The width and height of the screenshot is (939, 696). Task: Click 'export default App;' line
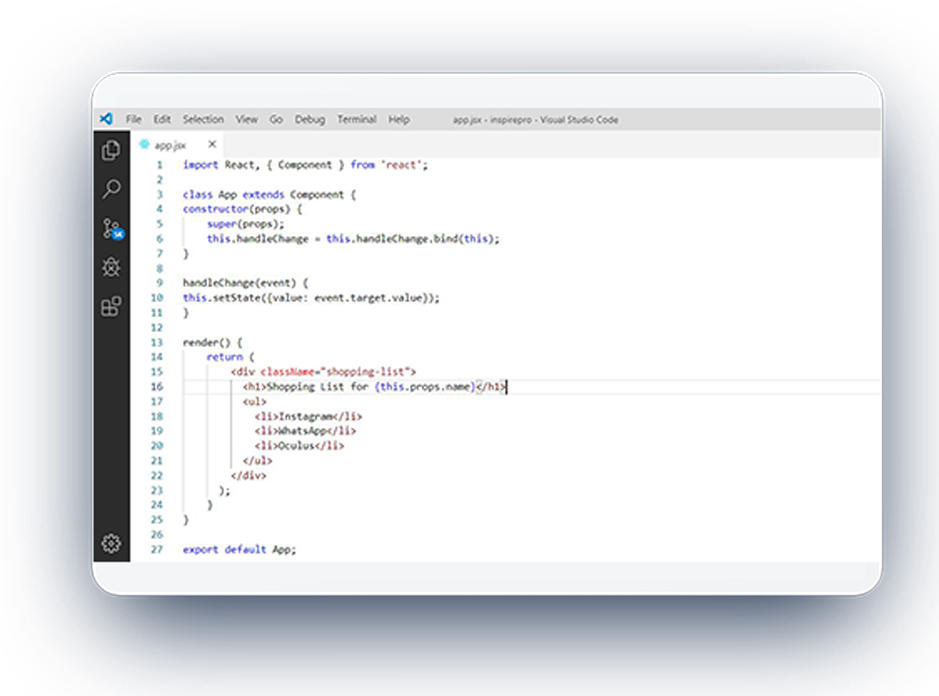tap(240, 549)
